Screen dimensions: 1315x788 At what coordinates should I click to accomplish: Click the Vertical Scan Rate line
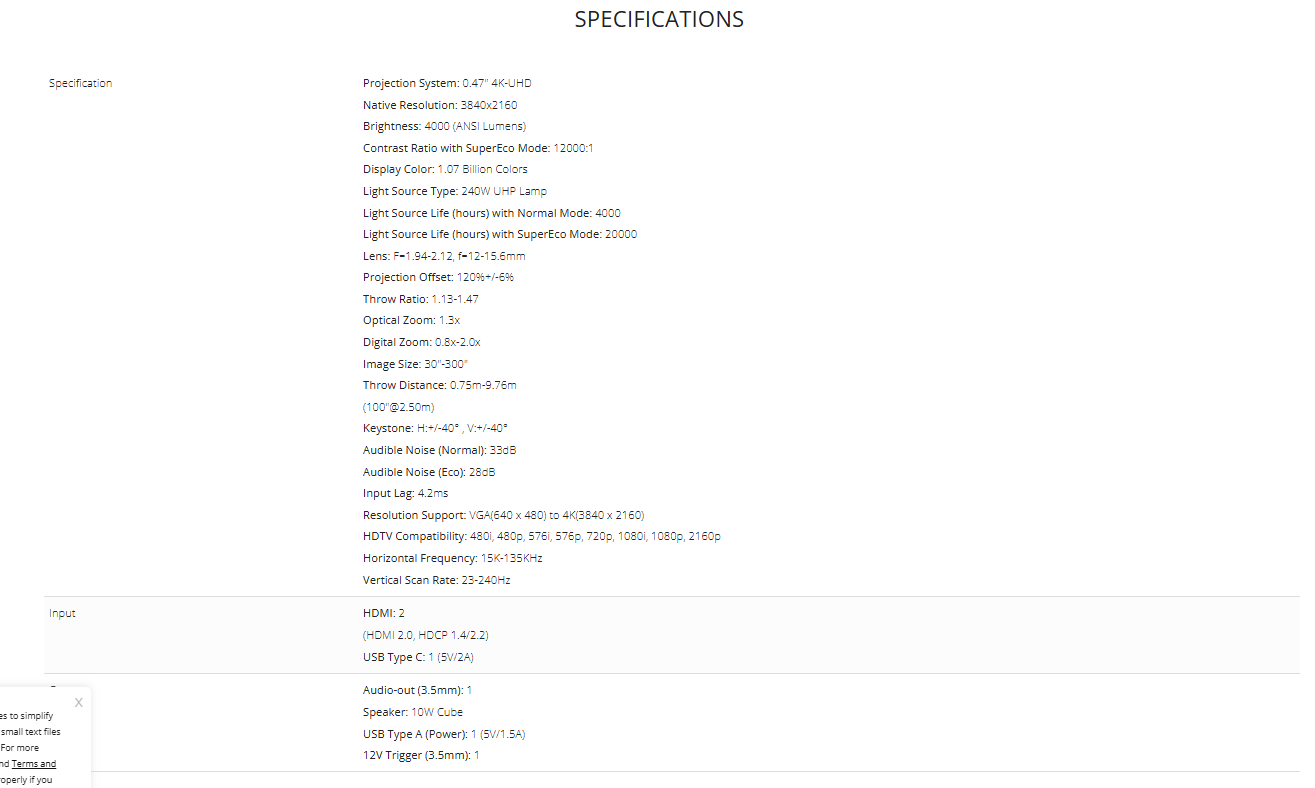(x=436, y=580)
